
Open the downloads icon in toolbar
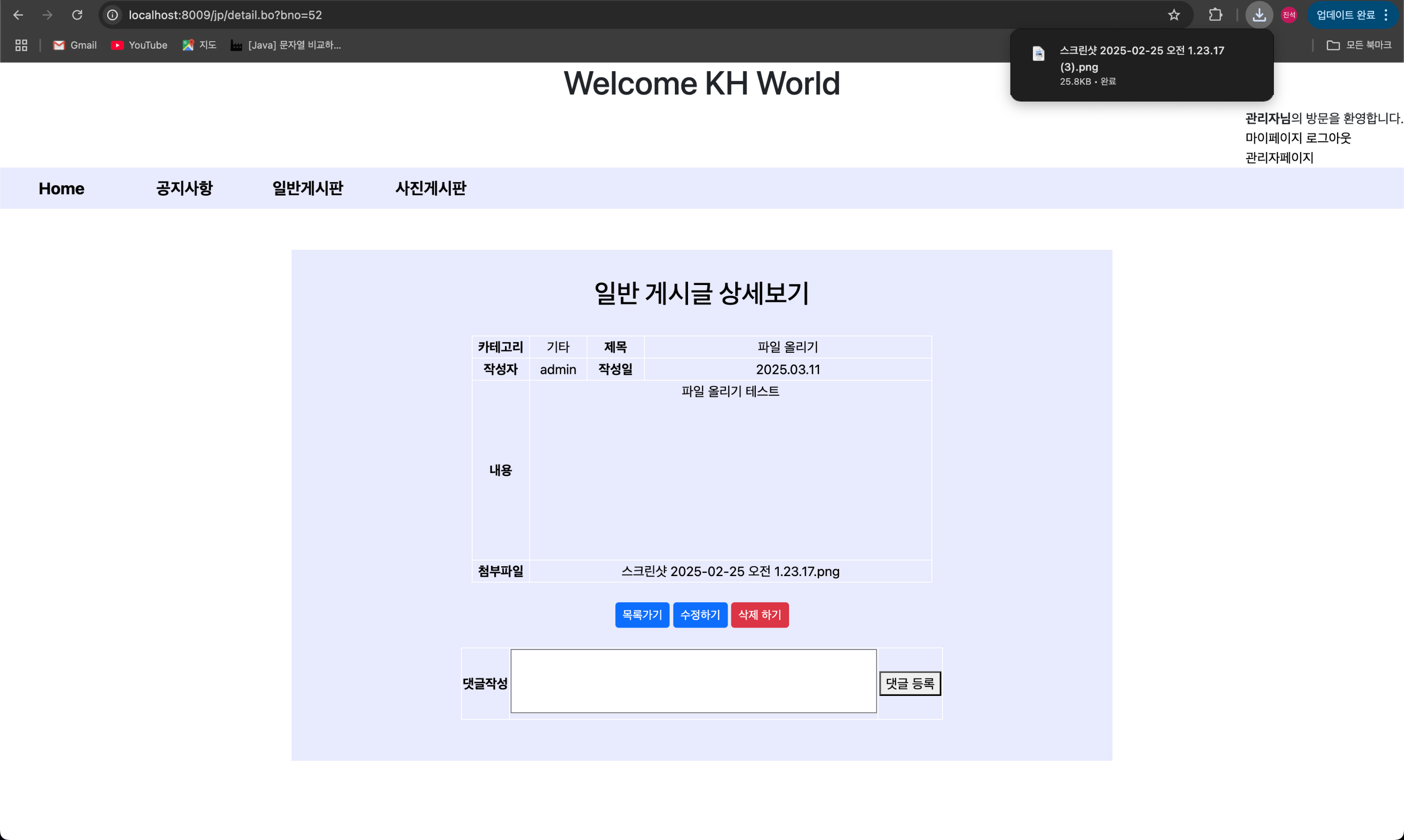point(1259,15)
